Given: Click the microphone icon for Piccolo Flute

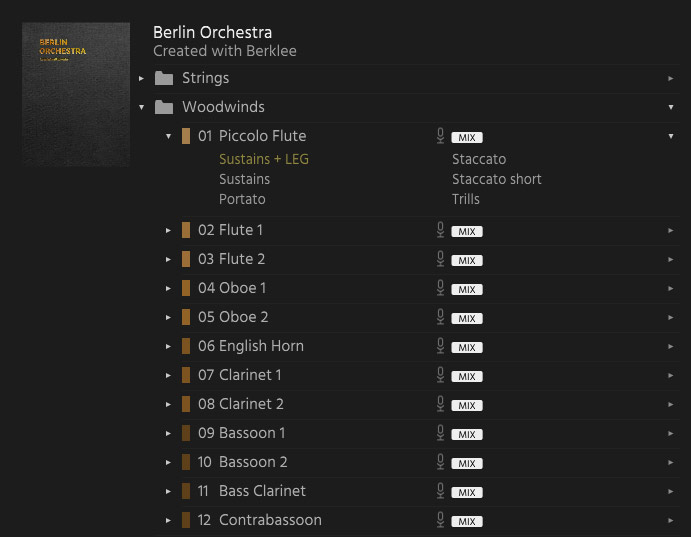Looking at the screenshot, I should coord(440,136).
